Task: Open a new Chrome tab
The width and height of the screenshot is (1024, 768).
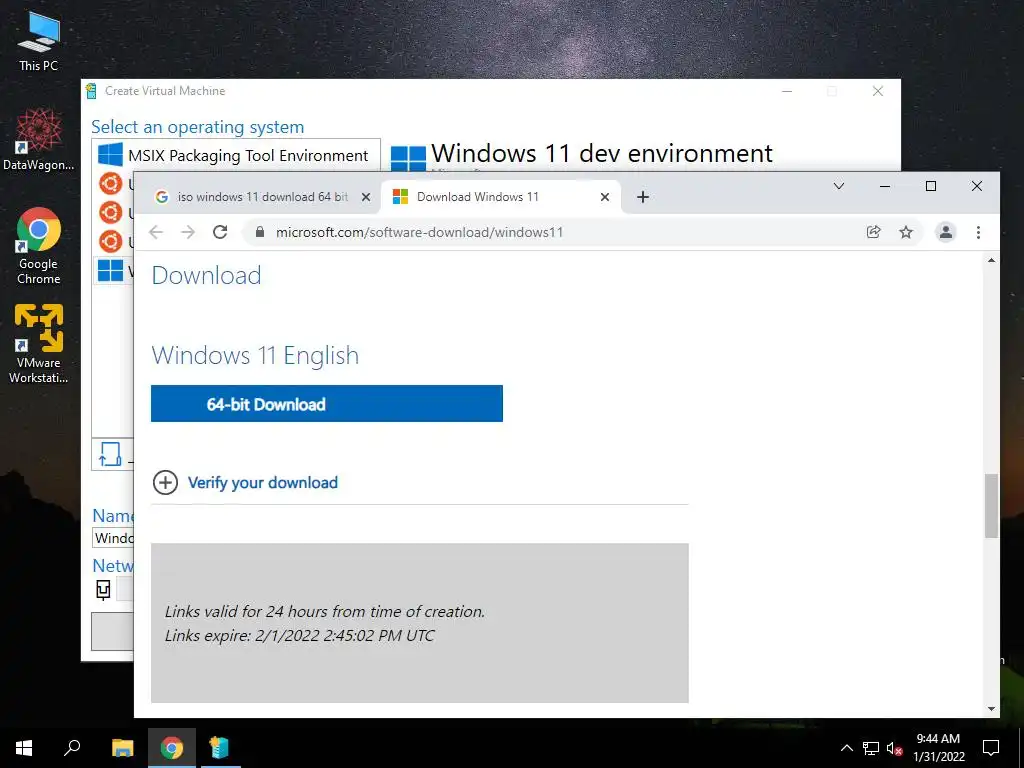Action: [x=643, y=197]
